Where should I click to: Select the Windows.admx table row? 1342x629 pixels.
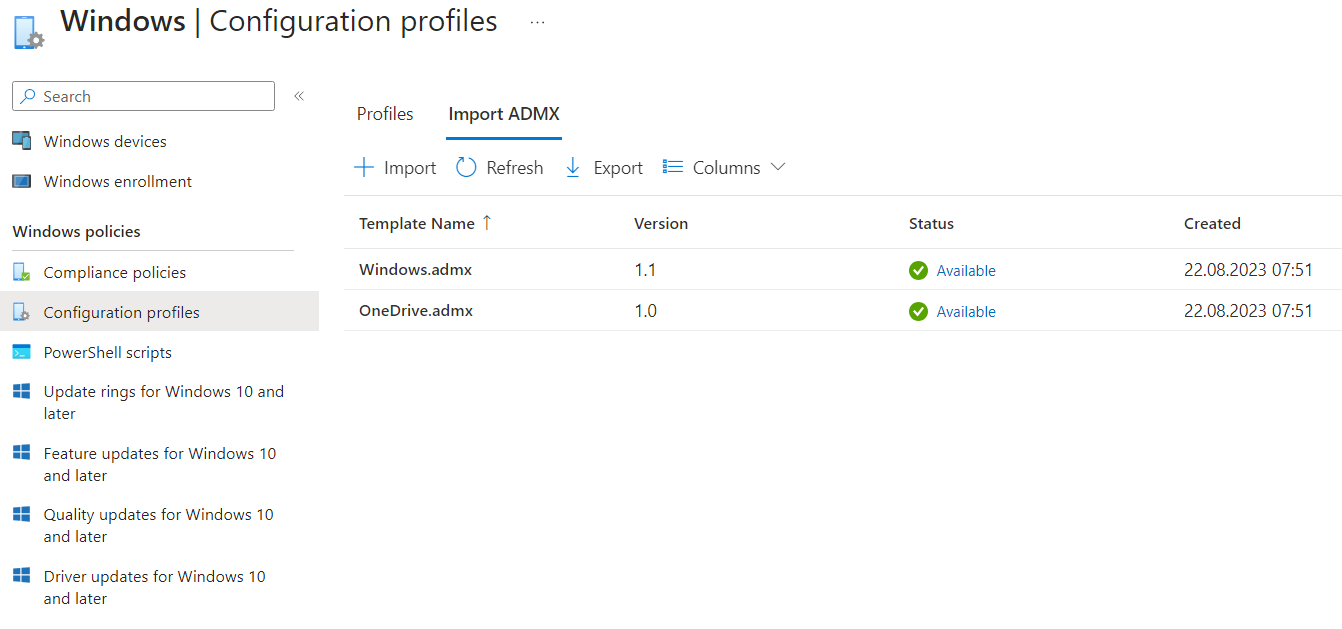(x=415, y=270)
